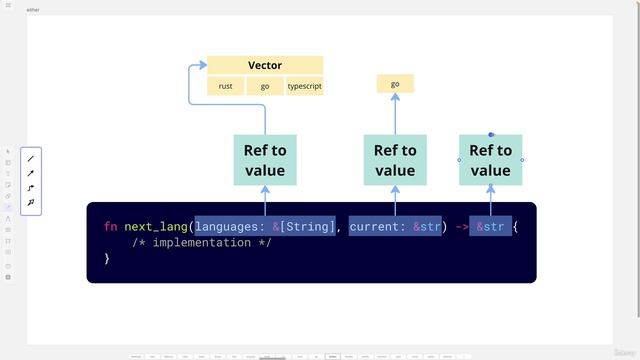The image size is (640, 360).
Task: Select the text tool in left toolbar
Action: pyautogui.click(x=8, y=174)
